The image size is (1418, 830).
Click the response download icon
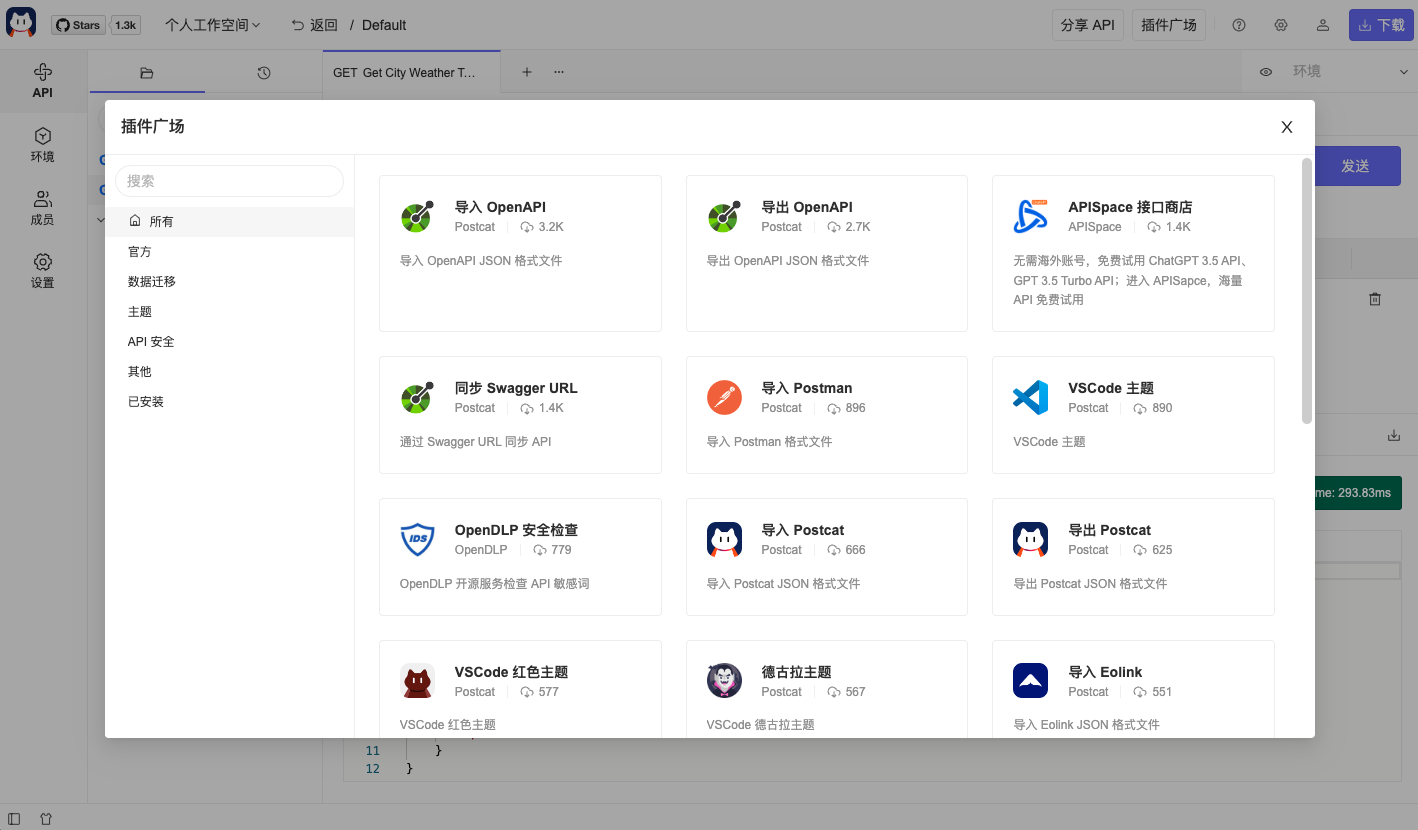pyautogui.click(x=1394, y=435)
